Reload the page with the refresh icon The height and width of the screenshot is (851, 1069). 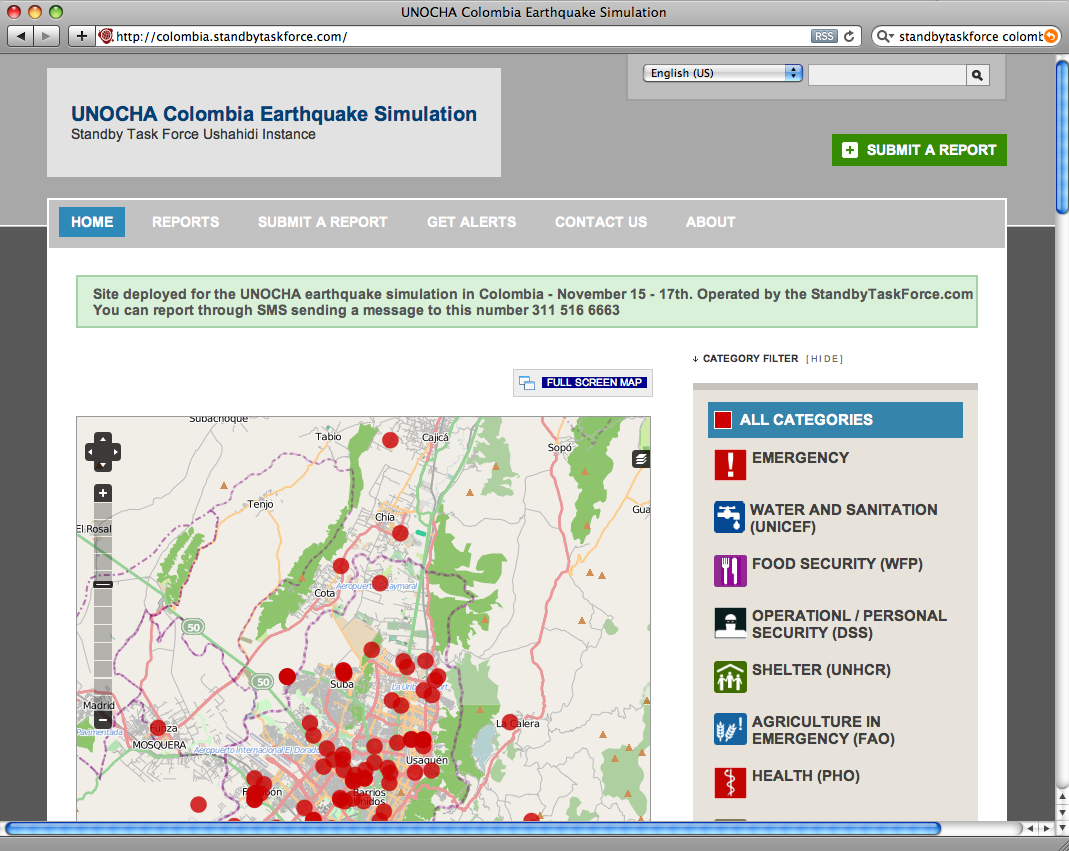coord(849,36)
